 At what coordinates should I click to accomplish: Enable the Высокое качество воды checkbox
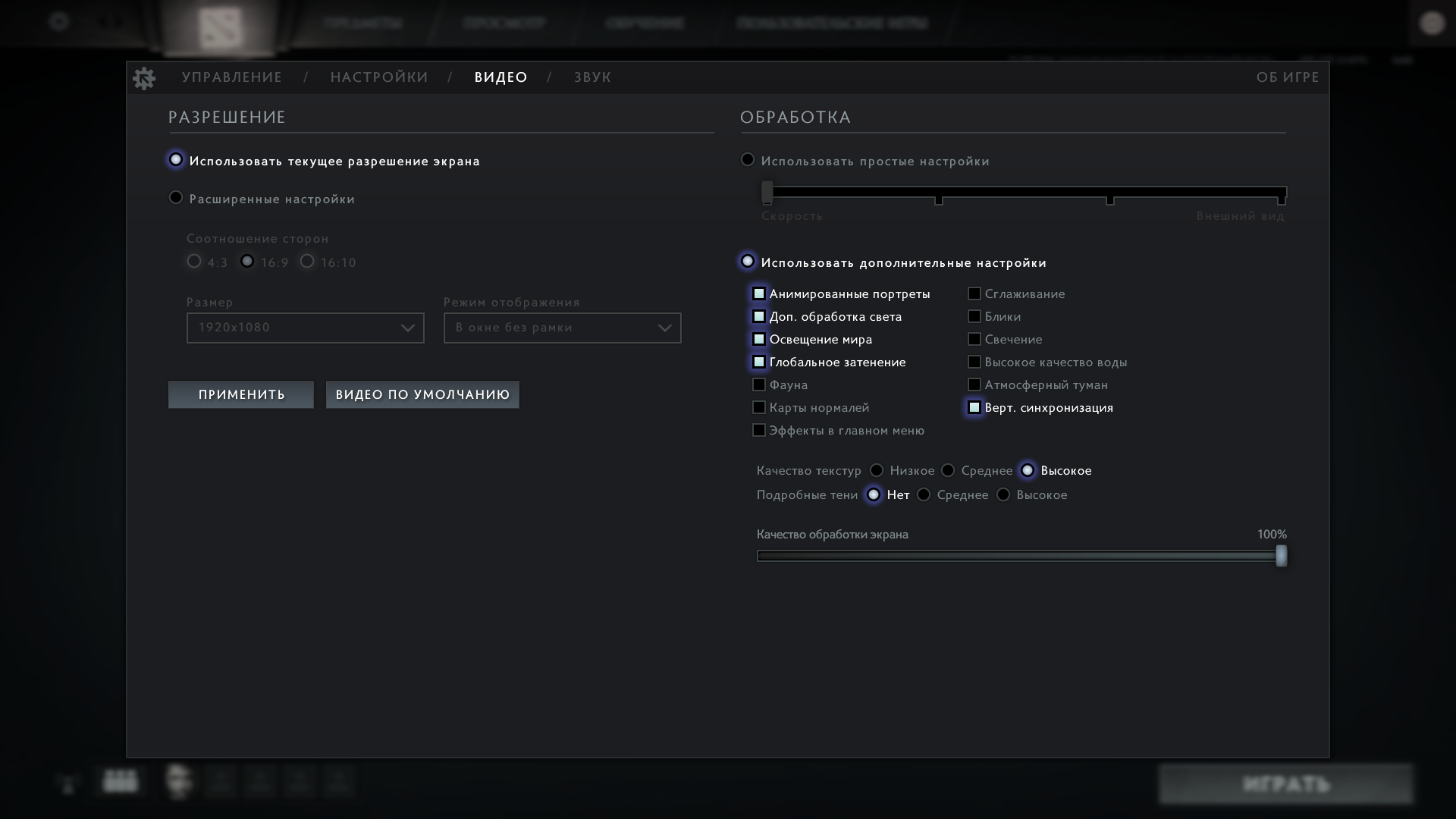974,362
